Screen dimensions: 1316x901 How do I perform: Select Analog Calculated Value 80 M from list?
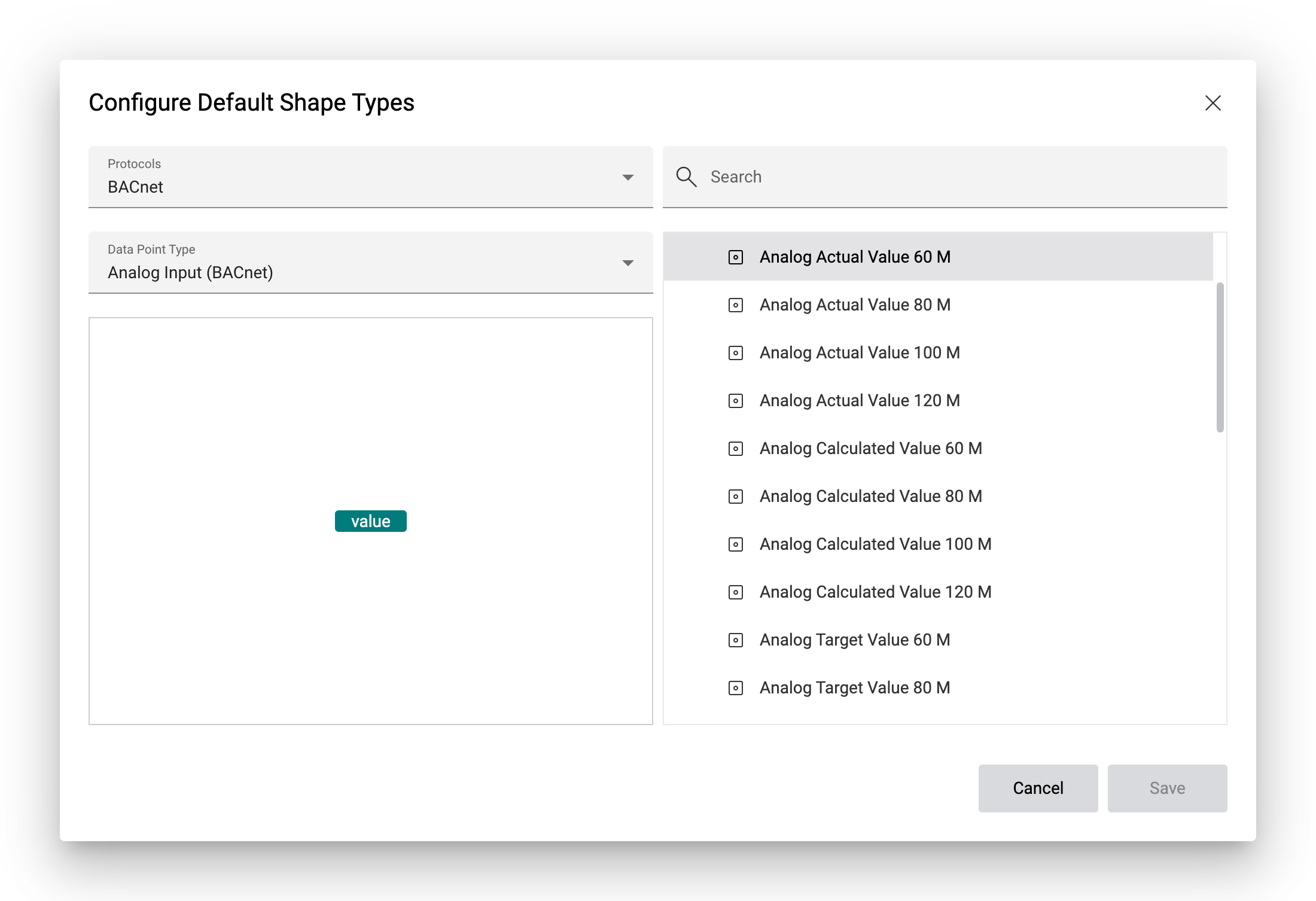(x=870, y=496)
